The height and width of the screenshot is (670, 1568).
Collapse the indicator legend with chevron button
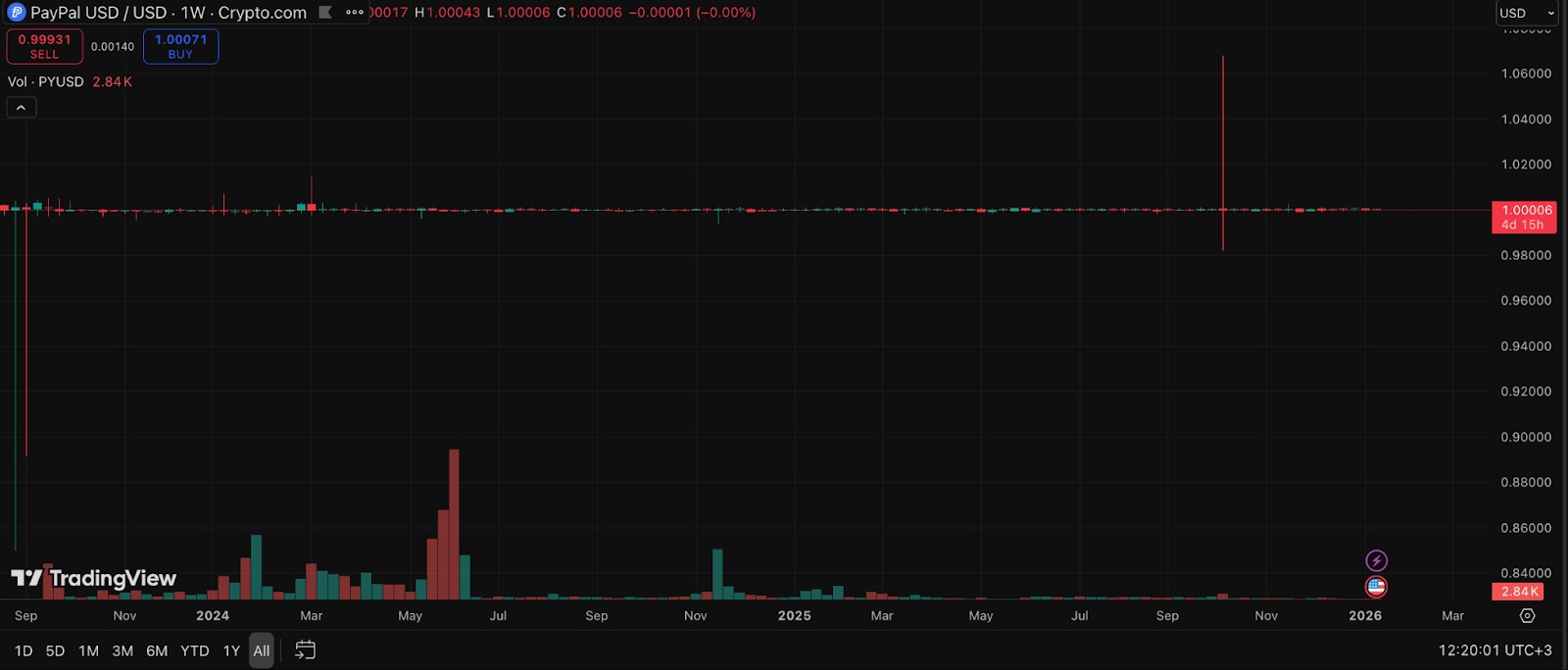click(x=22, y=108)
